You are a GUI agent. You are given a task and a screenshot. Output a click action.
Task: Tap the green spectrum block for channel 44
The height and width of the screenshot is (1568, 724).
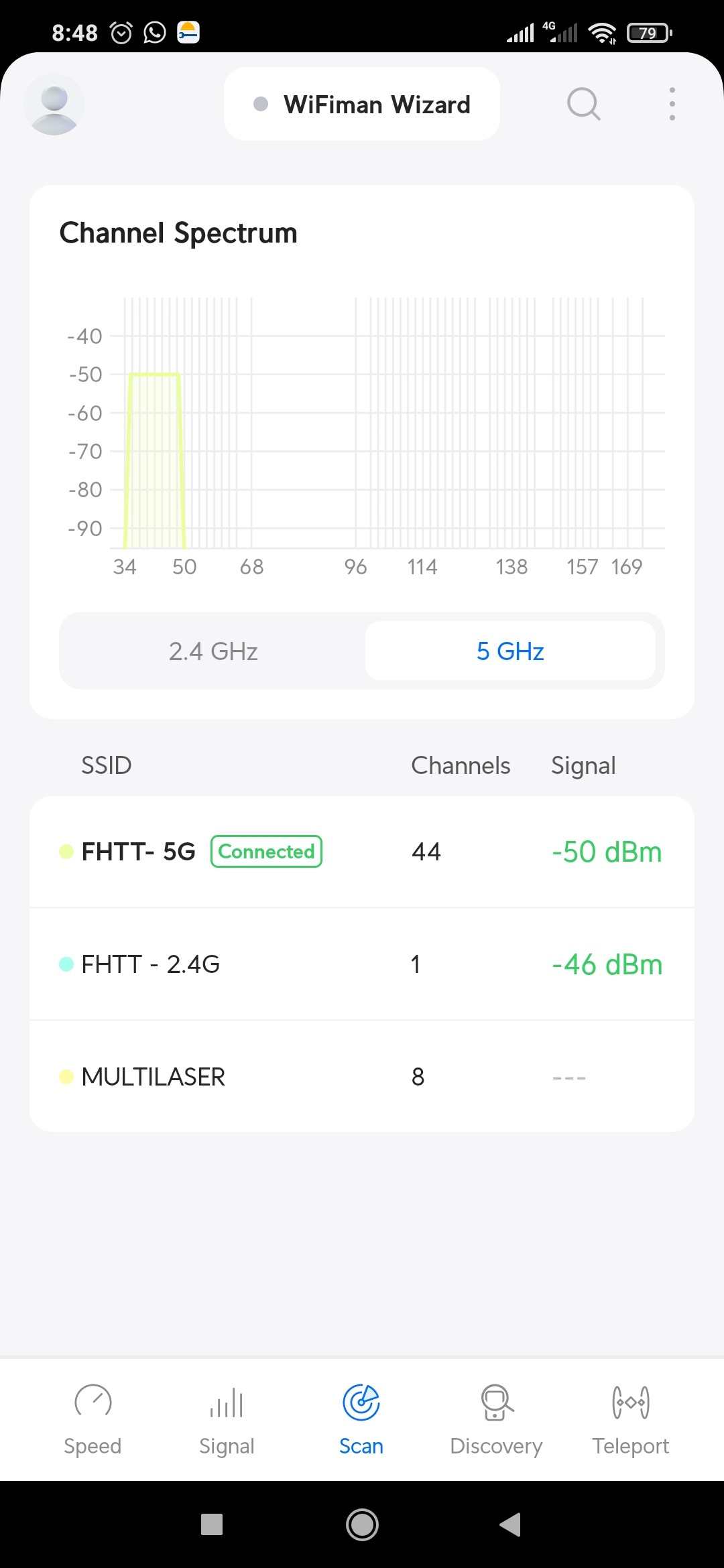pos(154,462)
